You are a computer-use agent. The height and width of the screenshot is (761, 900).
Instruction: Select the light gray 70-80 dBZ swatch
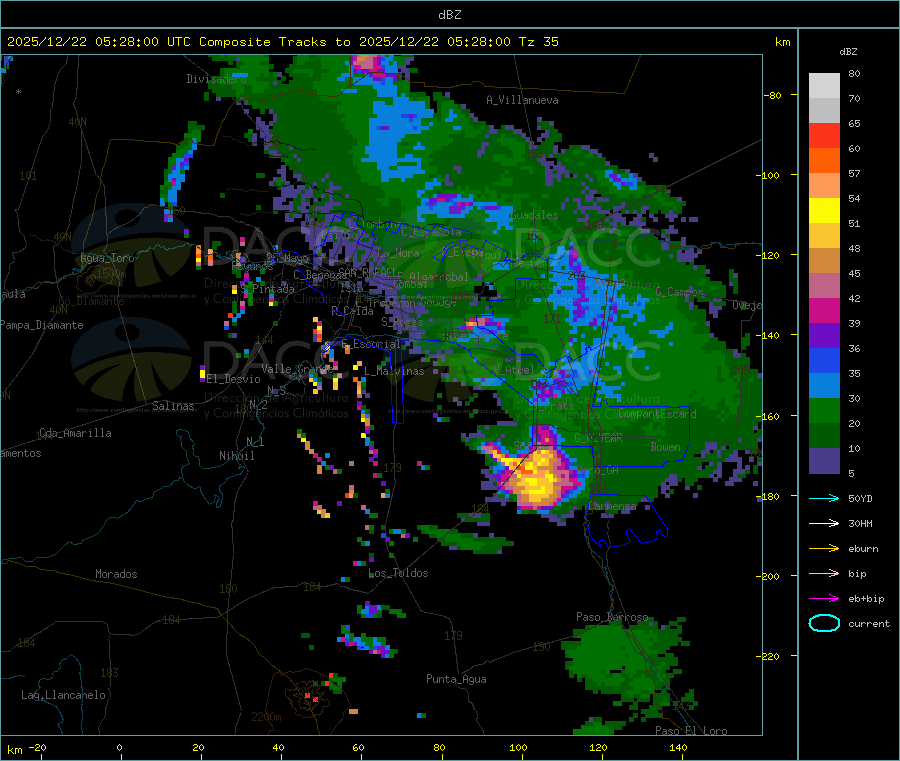[x=824, y=86]
